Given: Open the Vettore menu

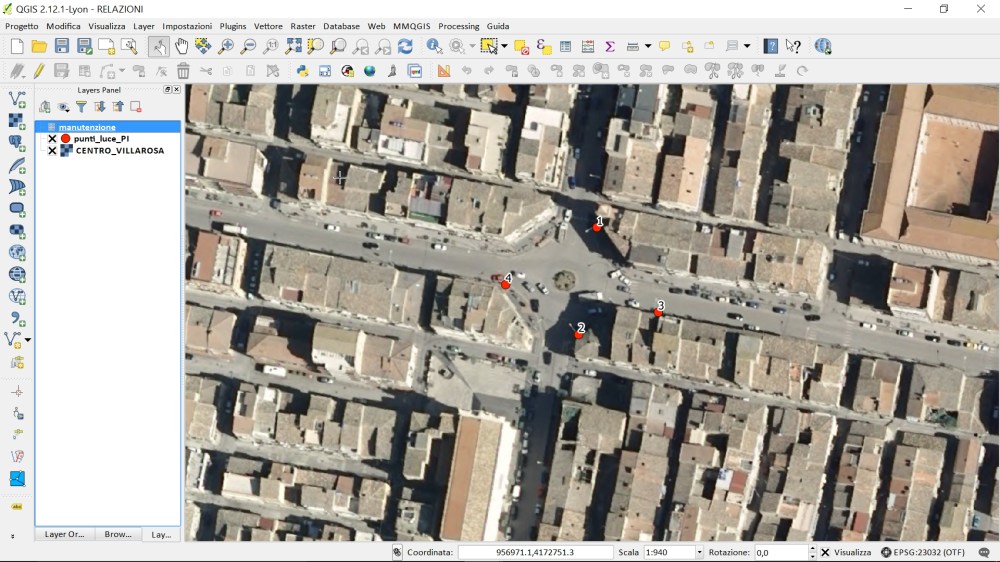Looking at the screenshot, I should pos(267,26).
